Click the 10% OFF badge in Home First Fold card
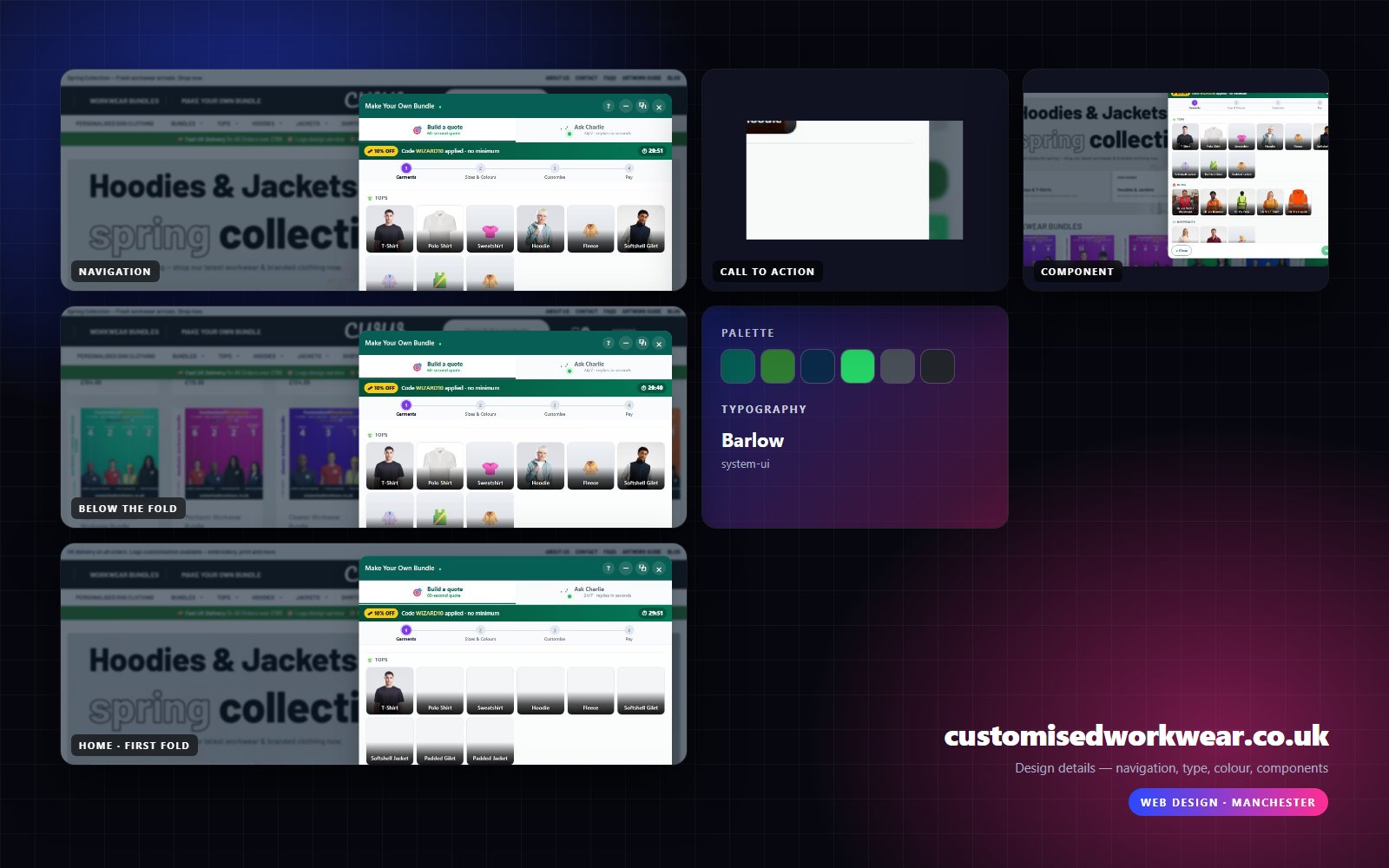This screenshot has width=1389, height=868. pyautogui.click(x=381, y=613)
